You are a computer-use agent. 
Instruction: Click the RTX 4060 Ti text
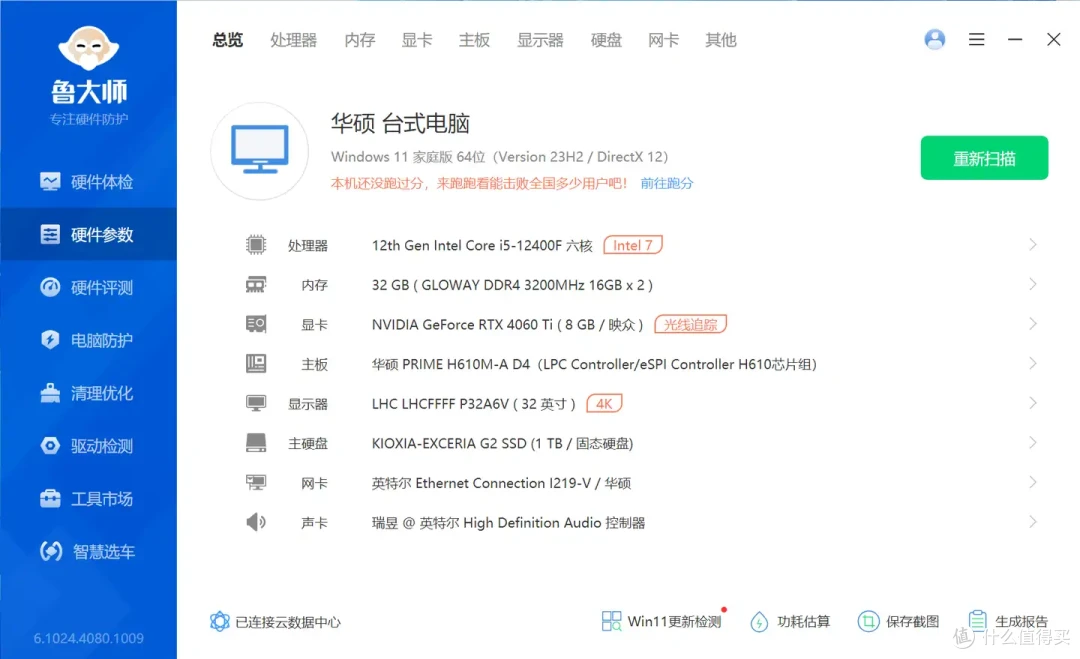pyautogui.click(x=508, y=325)
